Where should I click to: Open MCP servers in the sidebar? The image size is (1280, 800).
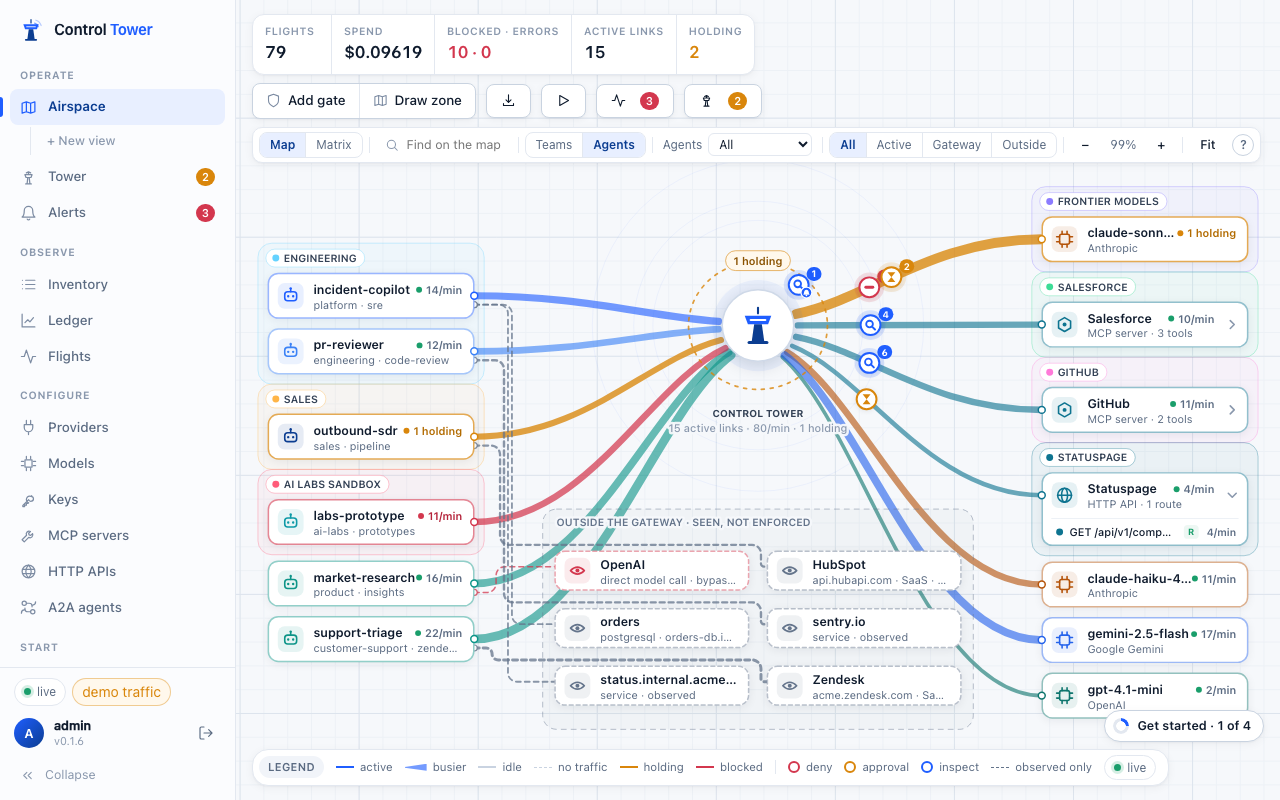pyautogui.click(x=117, y=536)
